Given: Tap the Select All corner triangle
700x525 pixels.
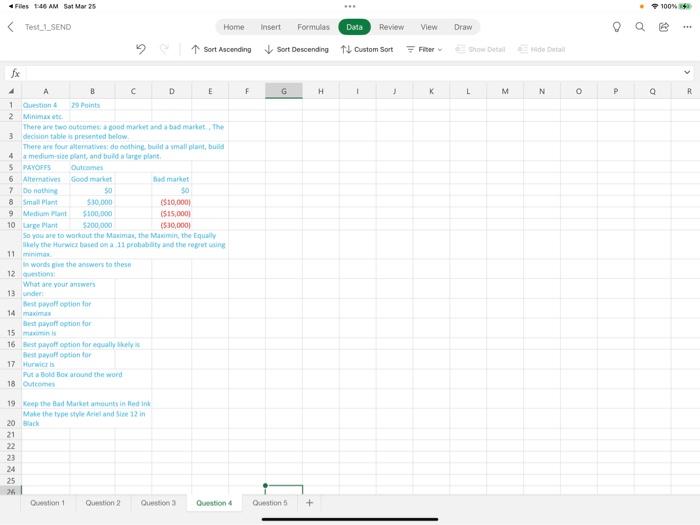Looking at the screenshot, I should [11, 91].
